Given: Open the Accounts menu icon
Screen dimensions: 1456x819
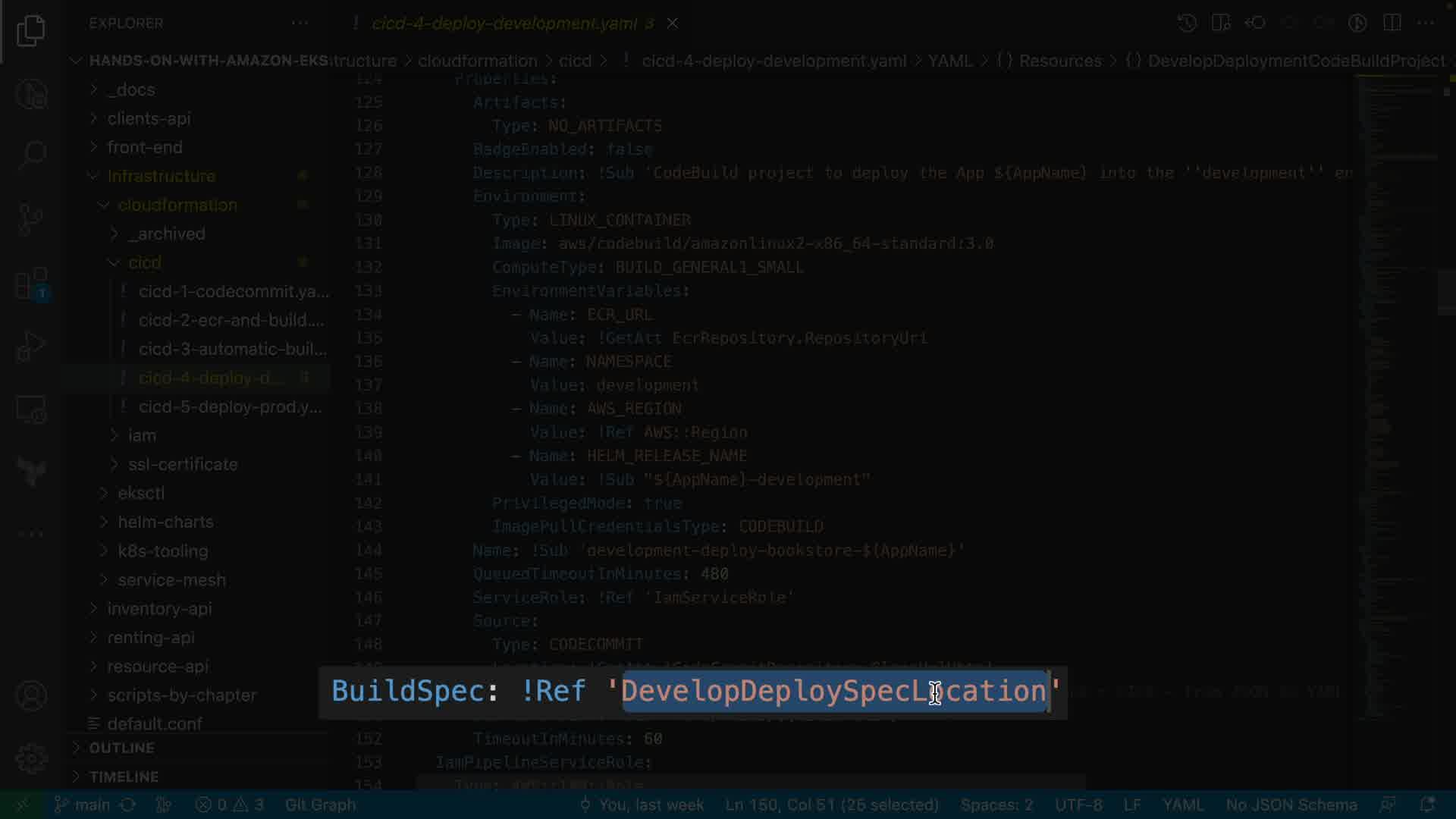Looking at the screenshot, I should pos(31,695).
